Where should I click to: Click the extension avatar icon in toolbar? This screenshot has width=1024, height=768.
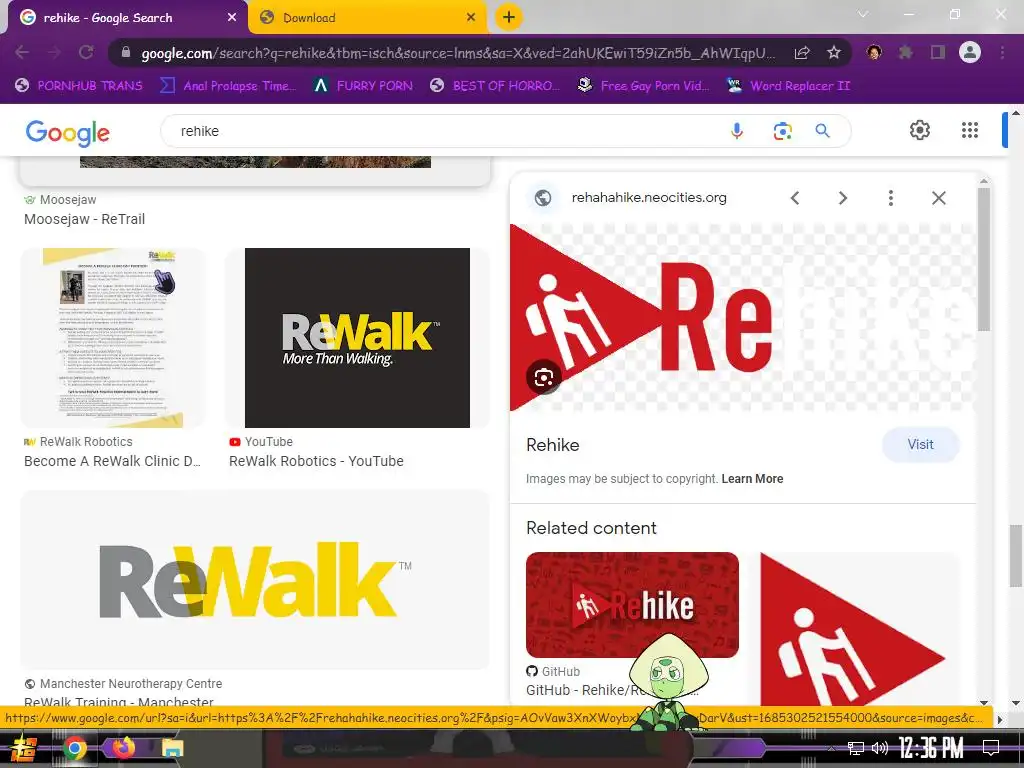pos(874,52)
